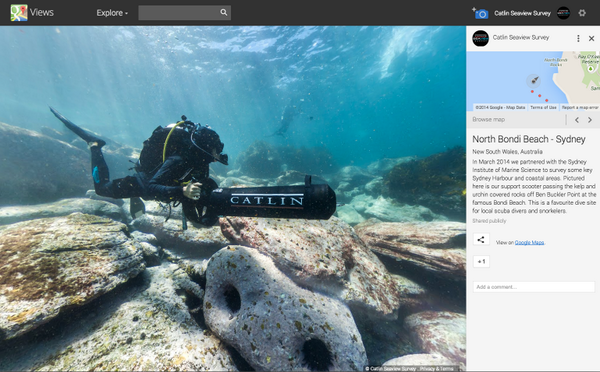Click North Bondi Beach - Sydney title

click(x=528, y=139)
